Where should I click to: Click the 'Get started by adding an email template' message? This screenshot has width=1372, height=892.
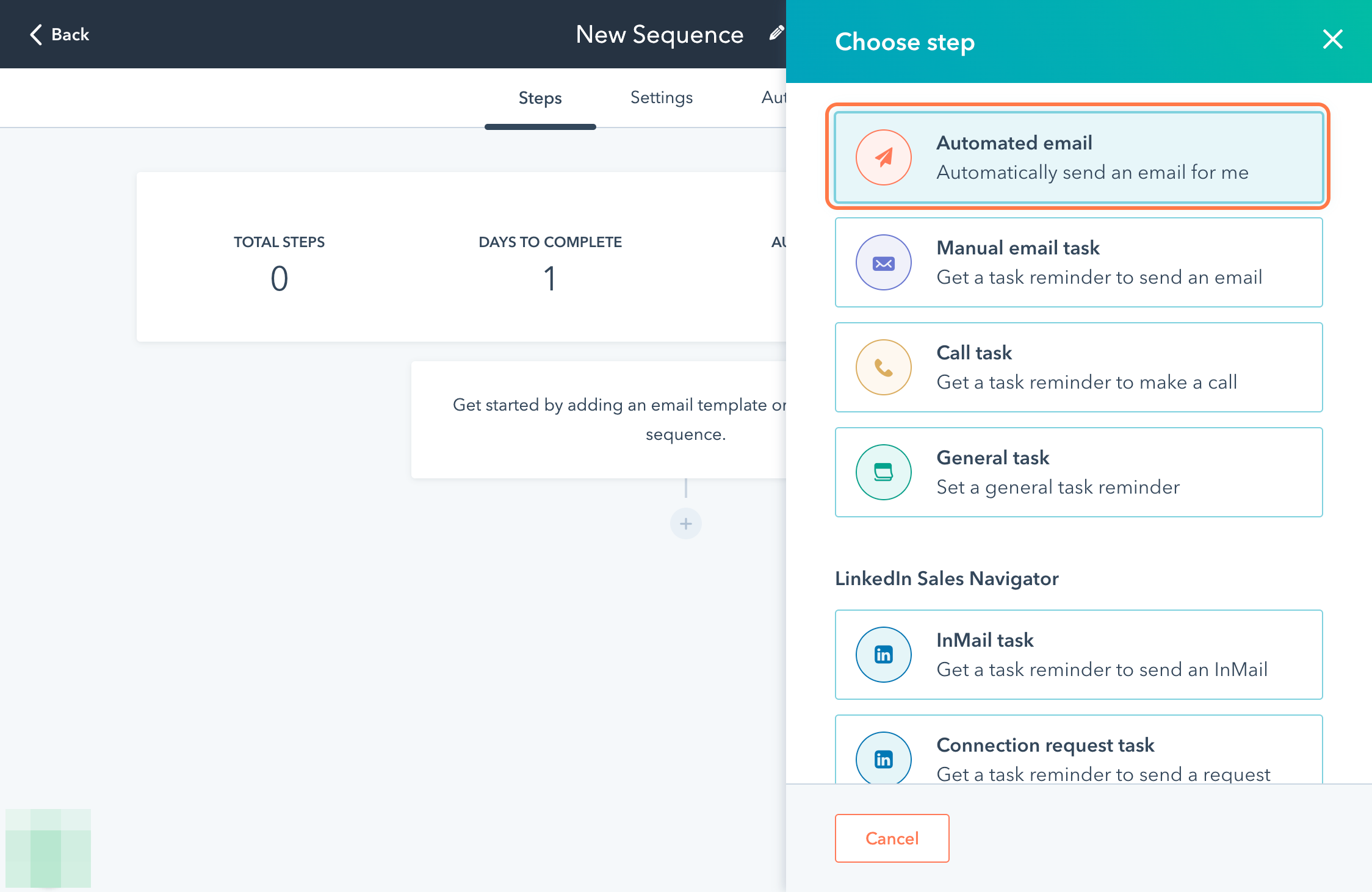tap(619, 420)
